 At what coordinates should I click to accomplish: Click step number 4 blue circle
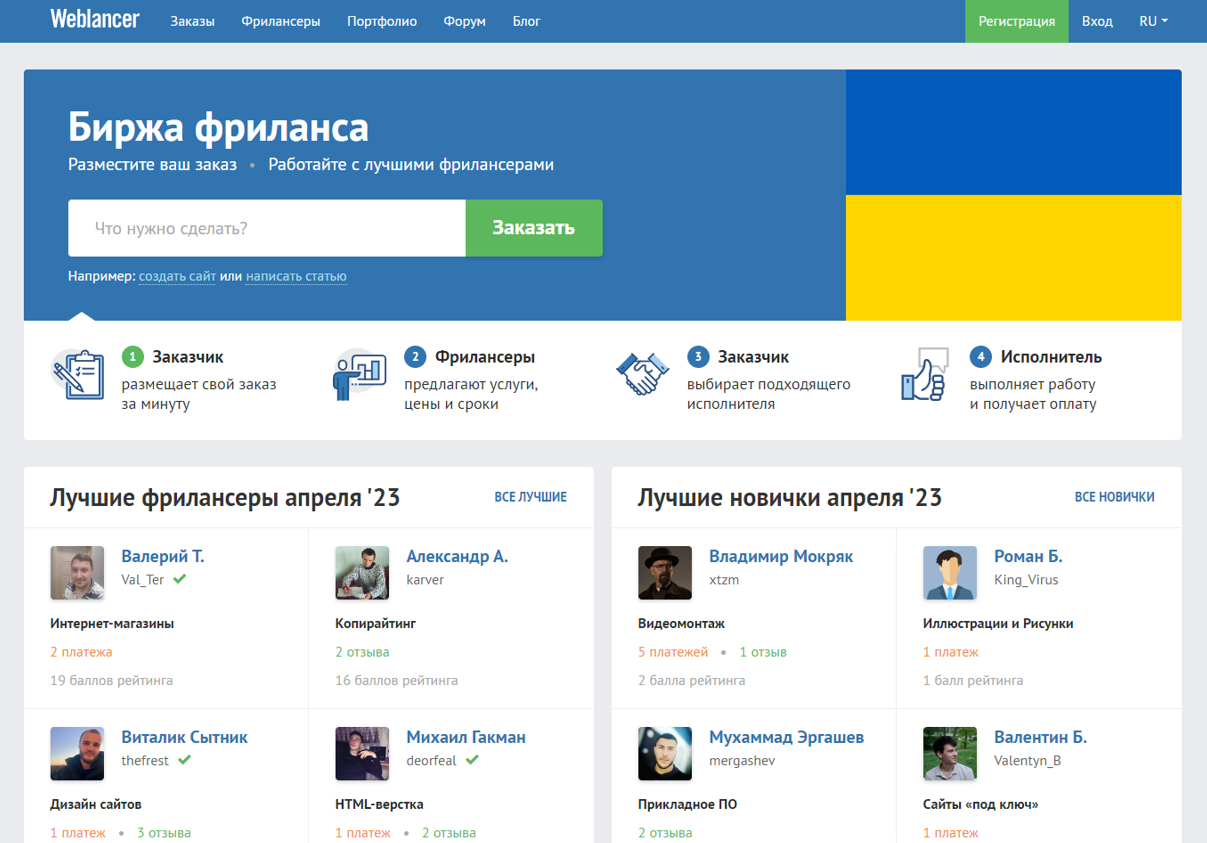(981, 357)
